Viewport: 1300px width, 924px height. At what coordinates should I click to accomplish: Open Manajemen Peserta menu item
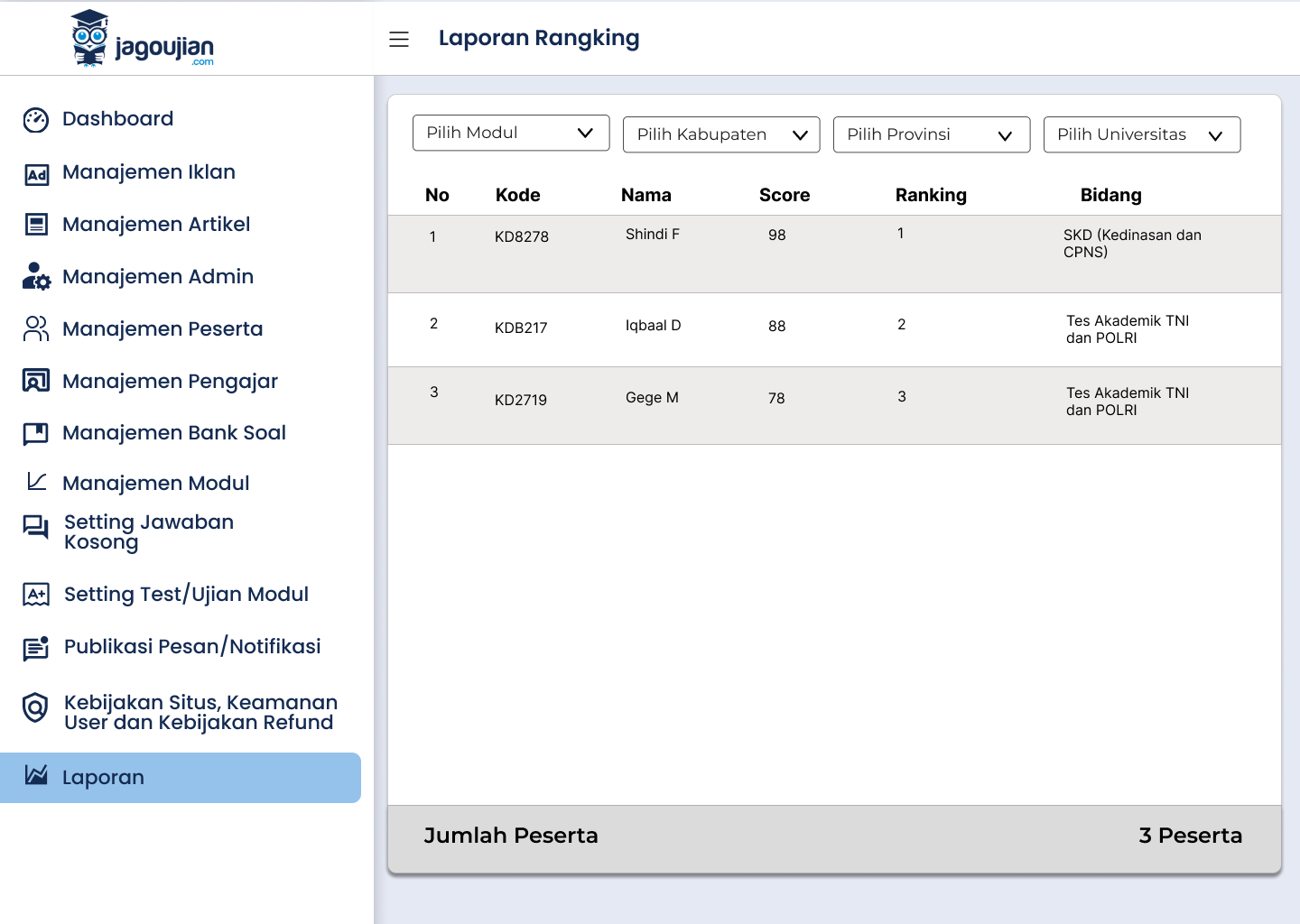click(x=162, y=329)
